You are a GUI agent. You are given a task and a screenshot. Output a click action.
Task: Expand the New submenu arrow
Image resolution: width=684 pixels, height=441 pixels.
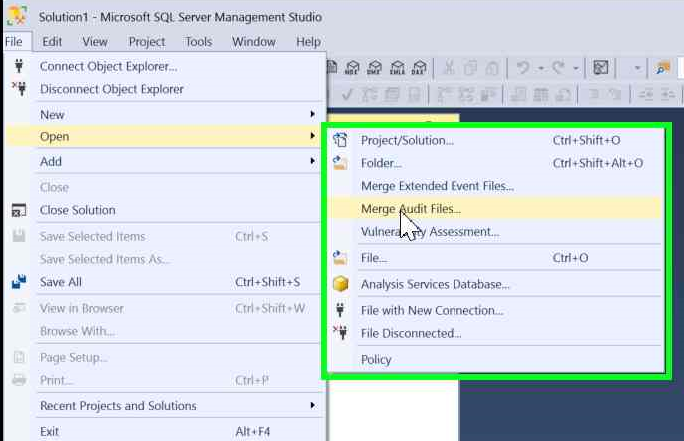pyautogui.click(x=312, y=114)
